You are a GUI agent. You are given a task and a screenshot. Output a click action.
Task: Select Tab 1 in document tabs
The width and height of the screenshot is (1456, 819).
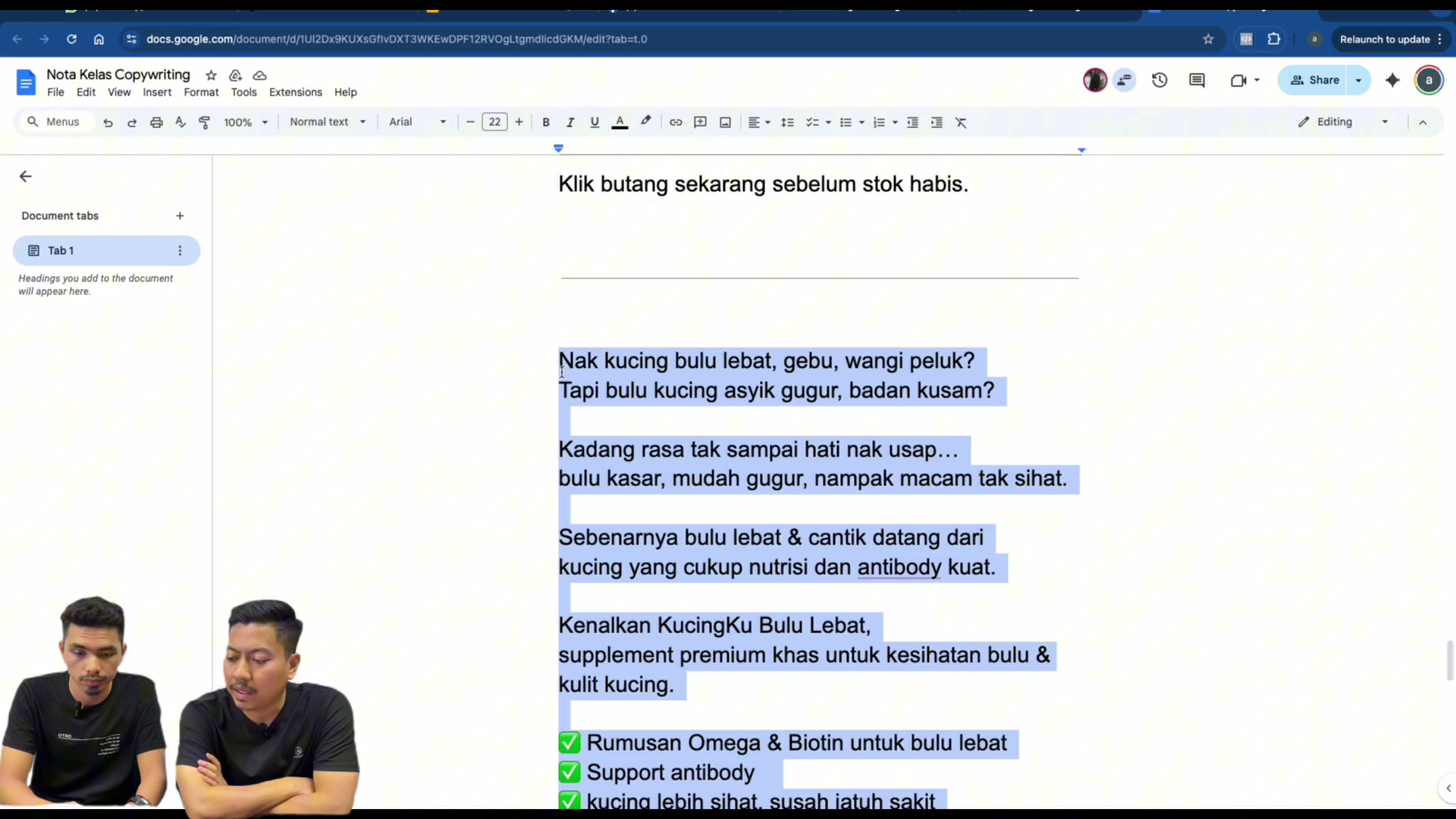click(106, 250)
